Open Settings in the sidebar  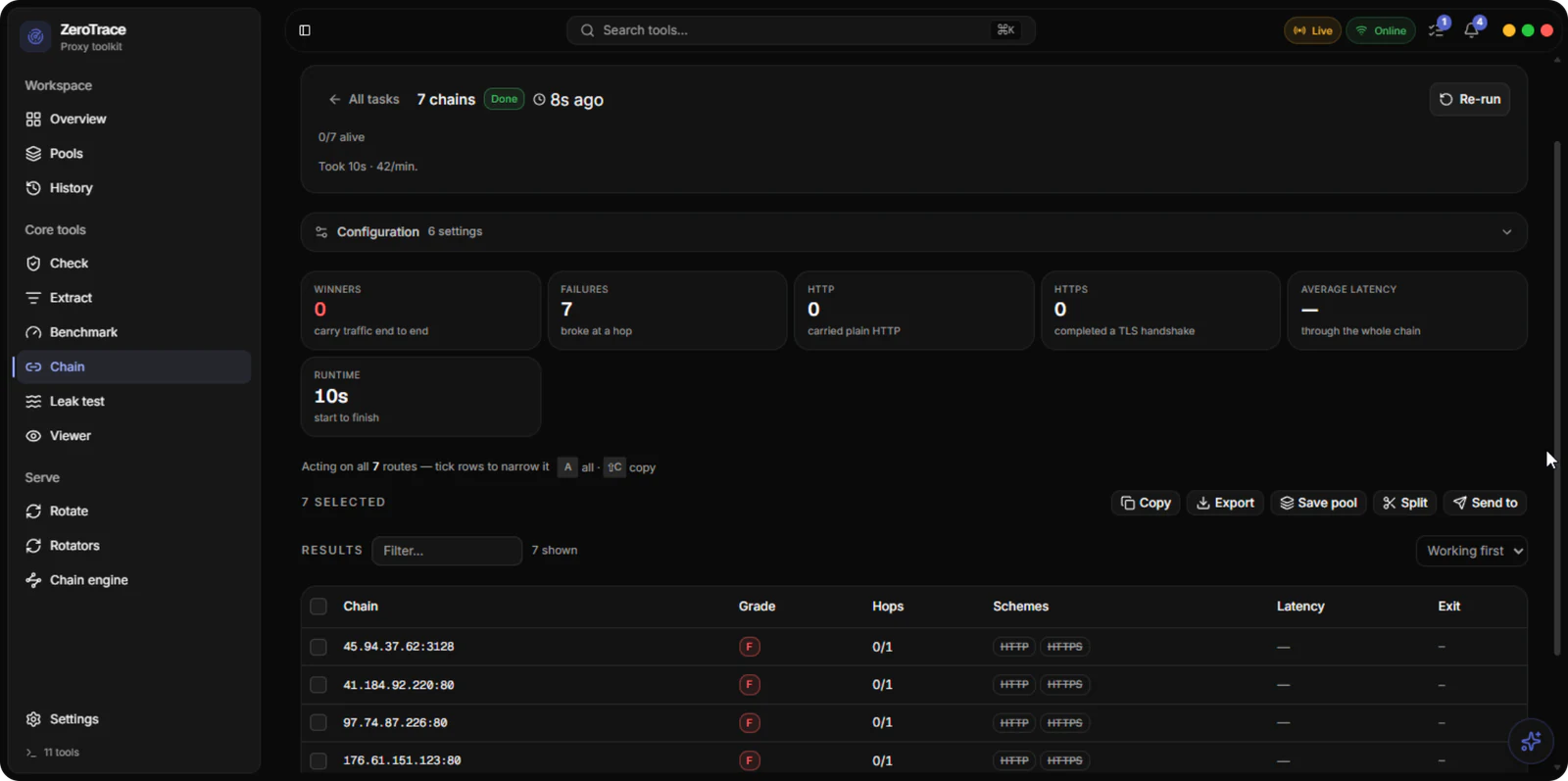[132, 718]
